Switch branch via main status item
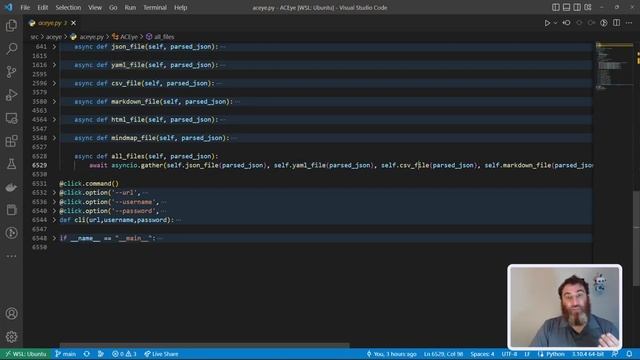The height and width of the screenshot is (360, 640). click(x=66, y=354)
